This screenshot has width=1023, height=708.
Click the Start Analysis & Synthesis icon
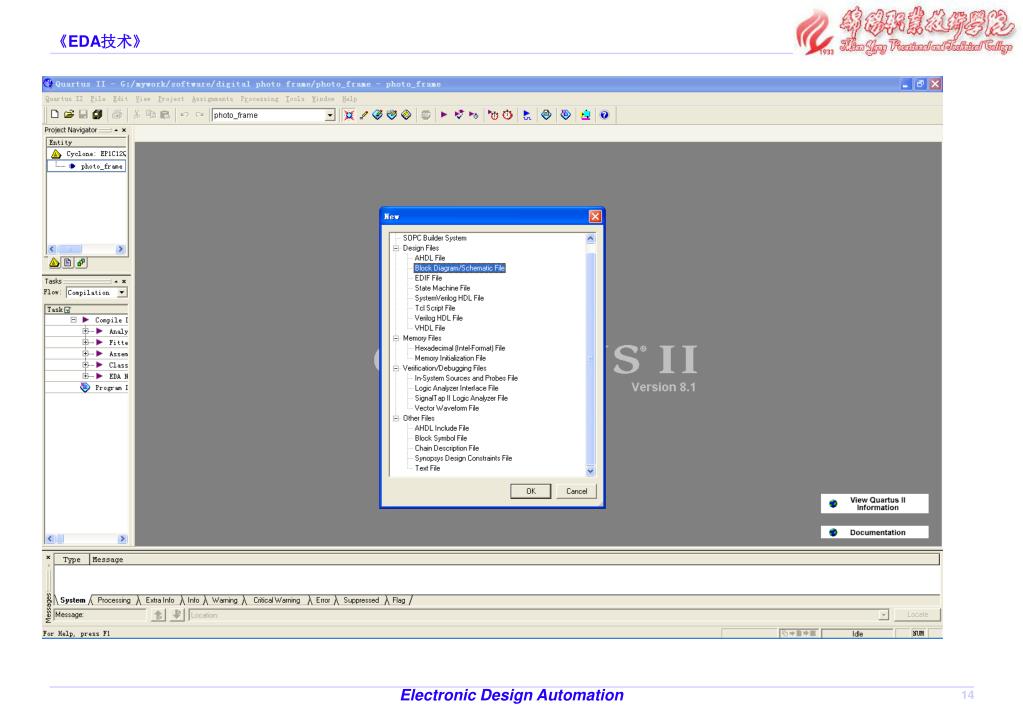point(459,115)
